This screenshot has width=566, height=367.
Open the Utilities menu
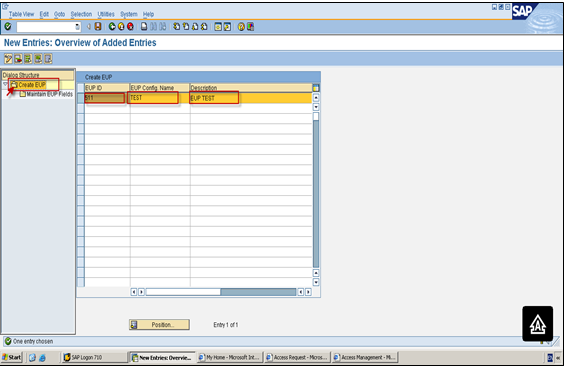[106, 14]
